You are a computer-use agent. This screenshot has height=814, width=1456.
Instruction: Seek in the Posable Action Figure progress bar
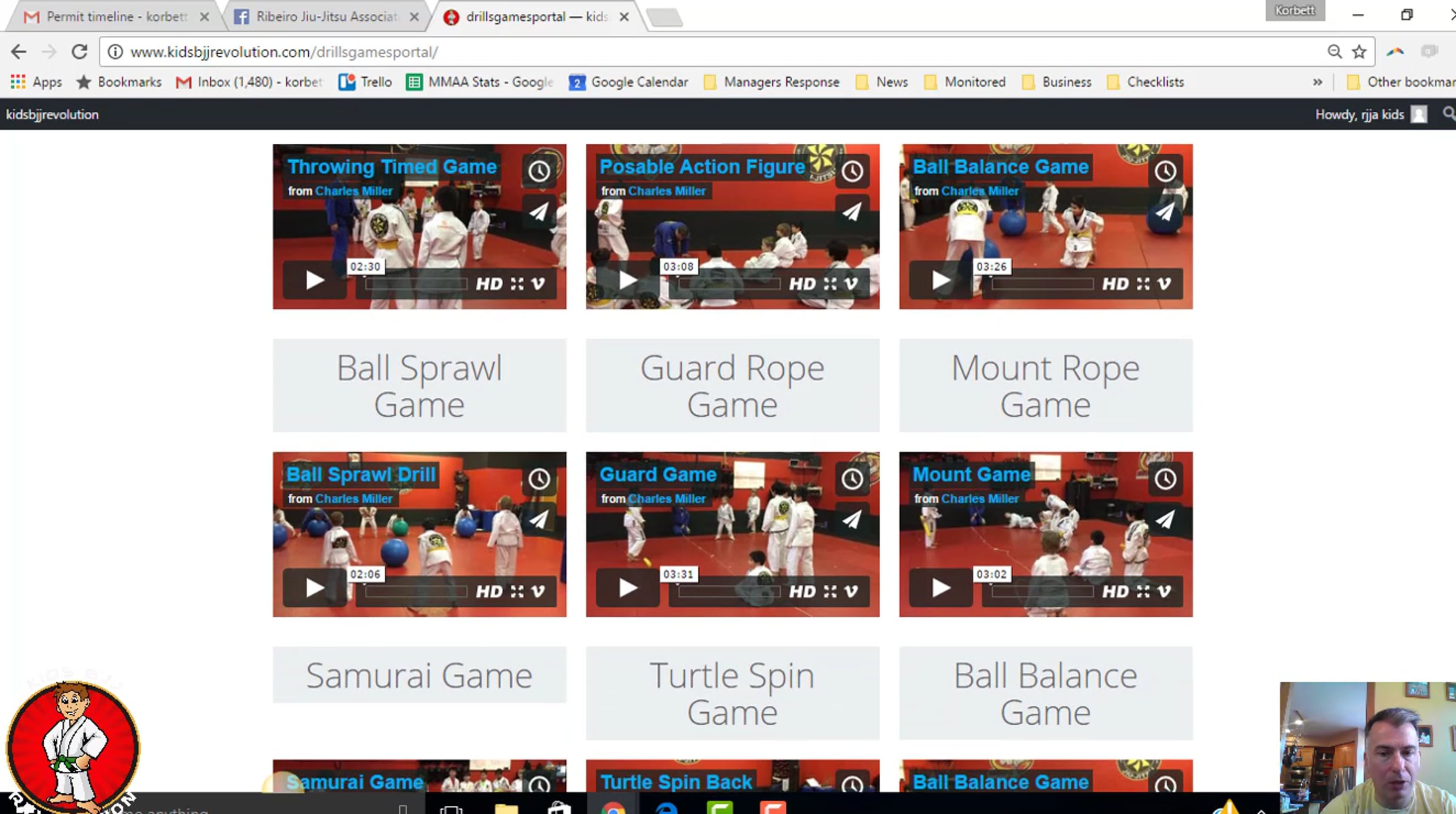click(729, 284)
